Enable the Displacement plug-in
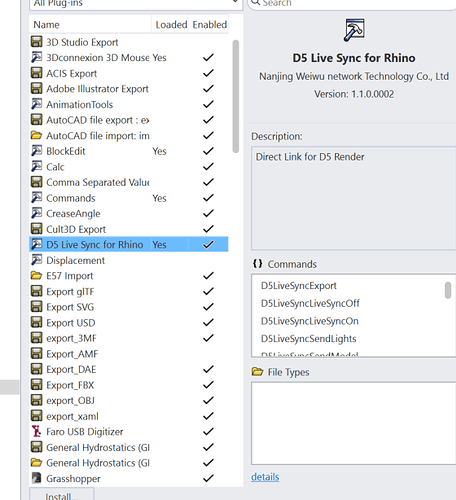 208,260
